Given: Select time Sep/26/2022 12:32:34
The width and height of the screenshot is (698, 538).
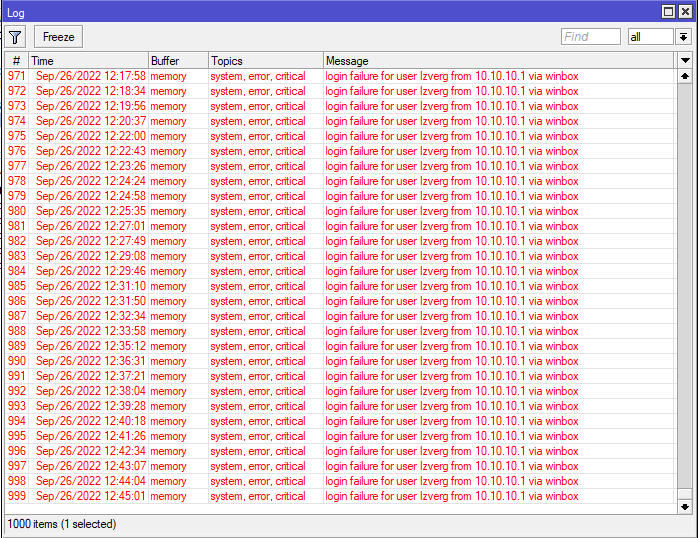Looking at the screenshot, I should coord(90,316).
